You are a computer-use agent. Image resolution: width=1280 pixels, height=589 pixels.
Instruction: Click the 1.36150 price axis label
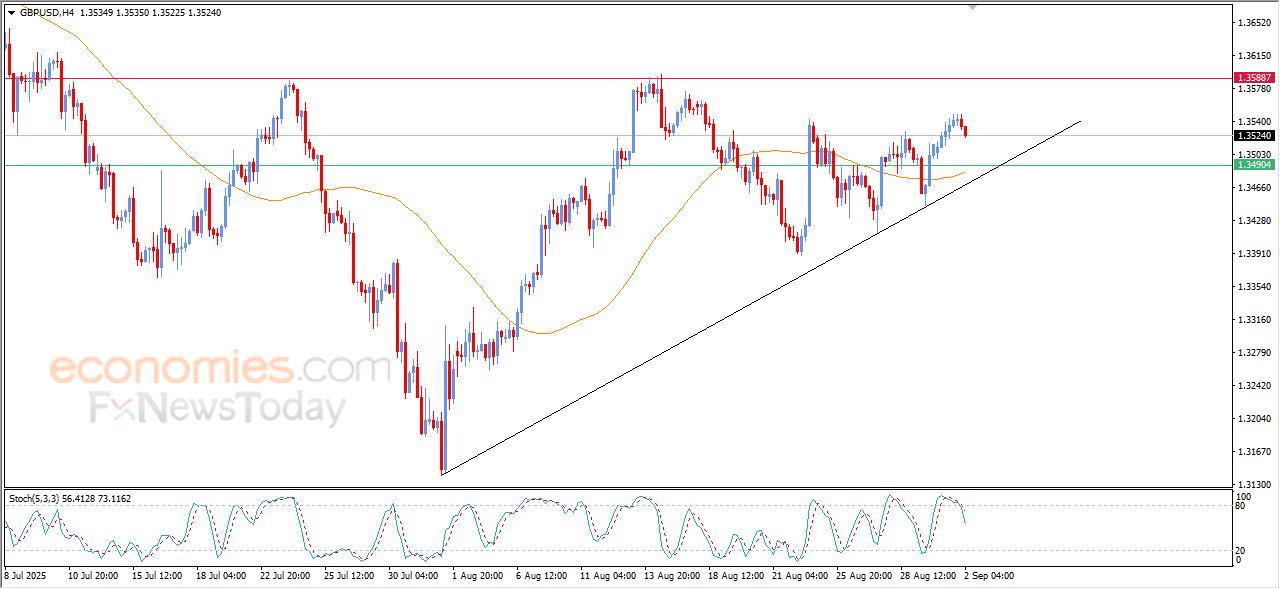[1254, 55]
